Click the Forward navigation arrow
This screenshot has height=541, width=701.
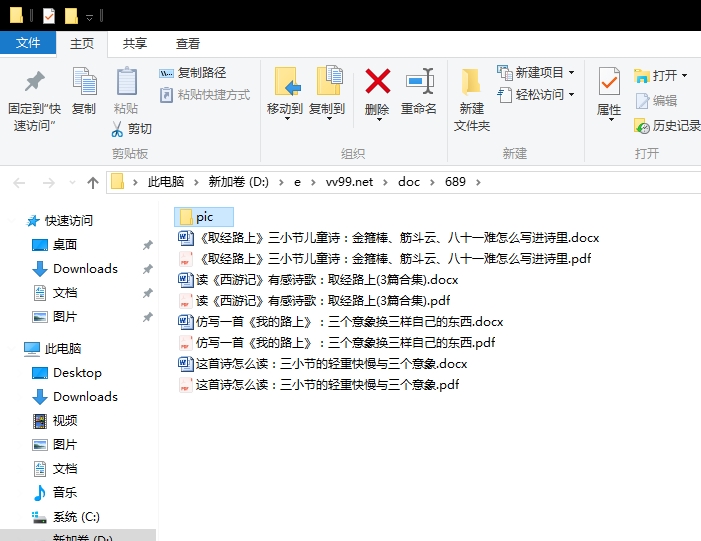(x=48, y=182)
